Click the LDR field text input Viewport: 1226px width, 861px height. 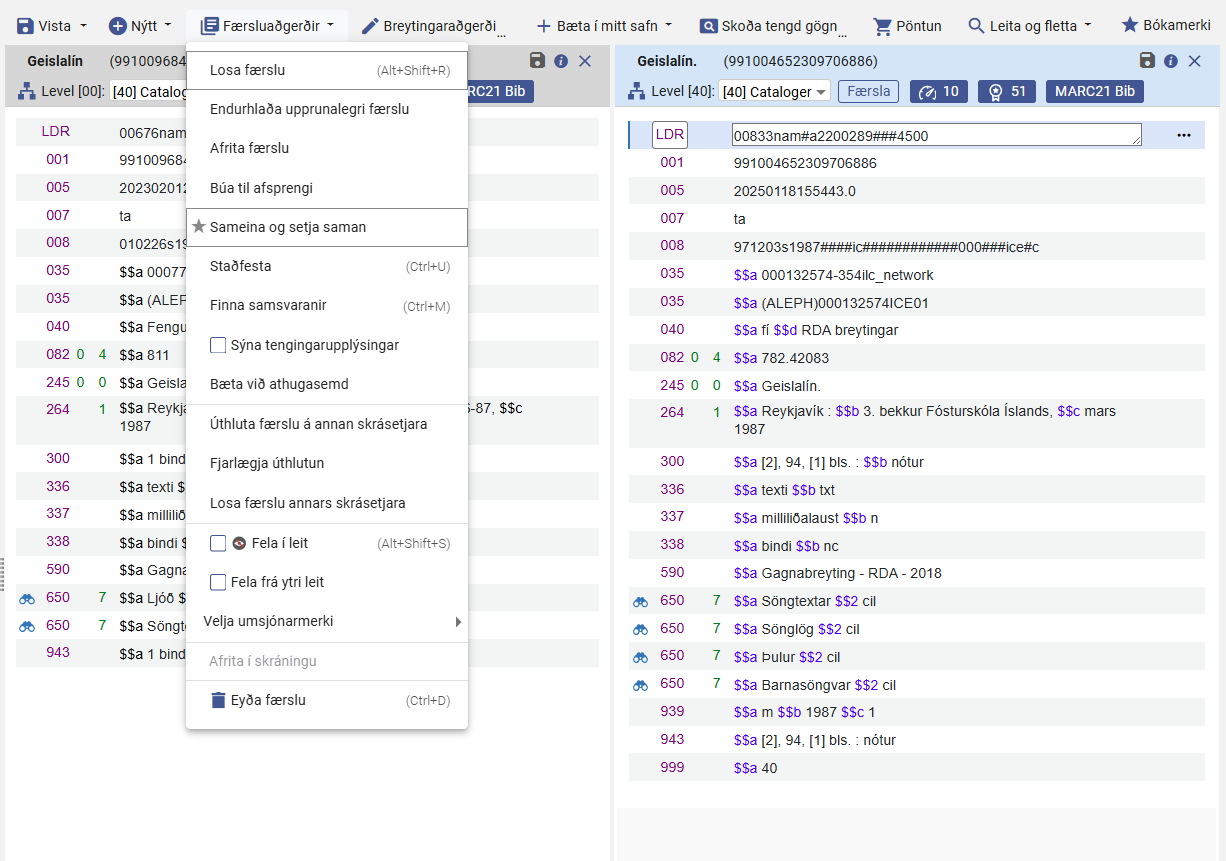[x=935, y=135]
